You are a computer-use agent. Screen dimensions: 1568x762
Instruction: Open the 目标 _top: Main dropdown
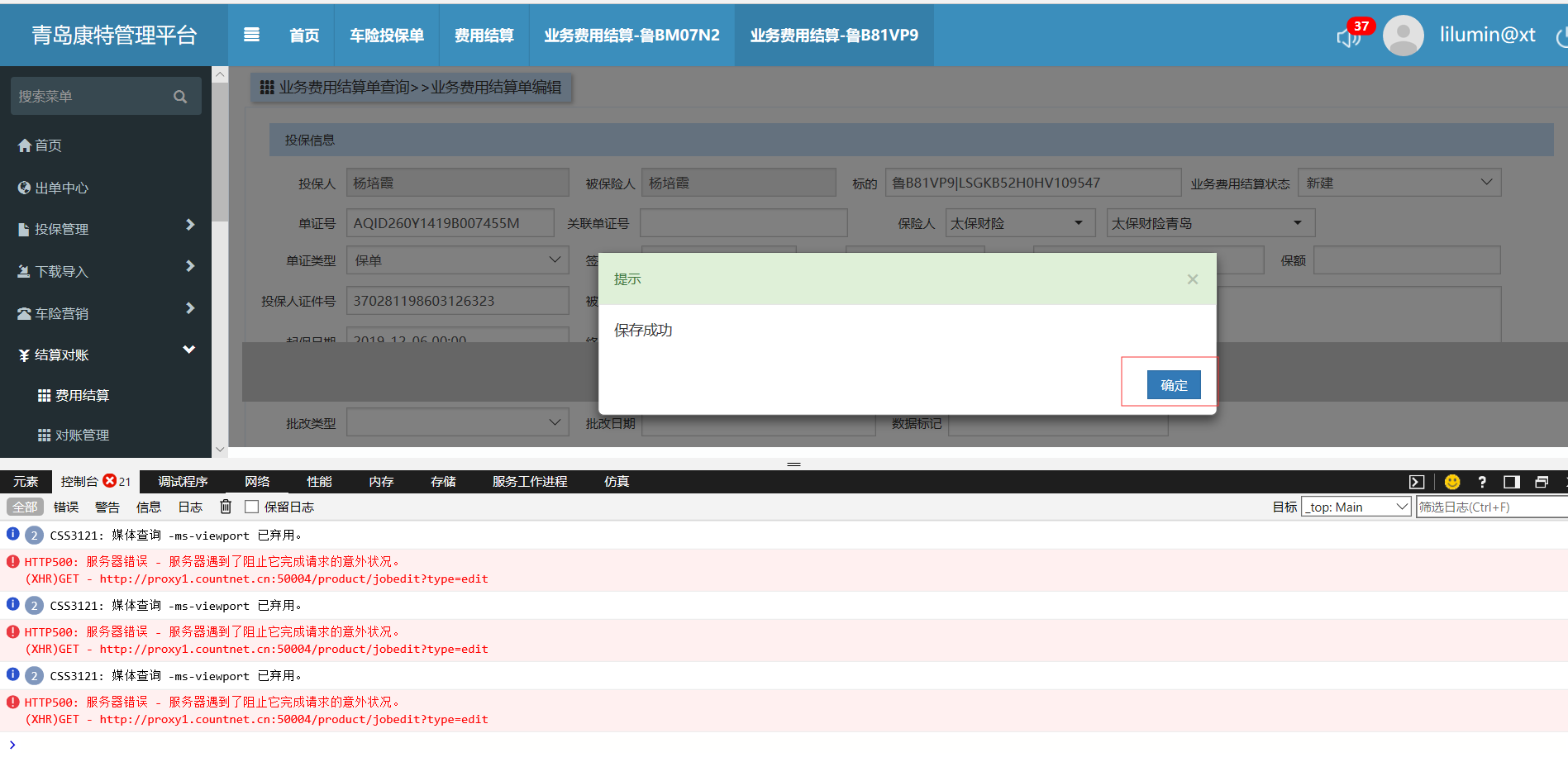1356,507
